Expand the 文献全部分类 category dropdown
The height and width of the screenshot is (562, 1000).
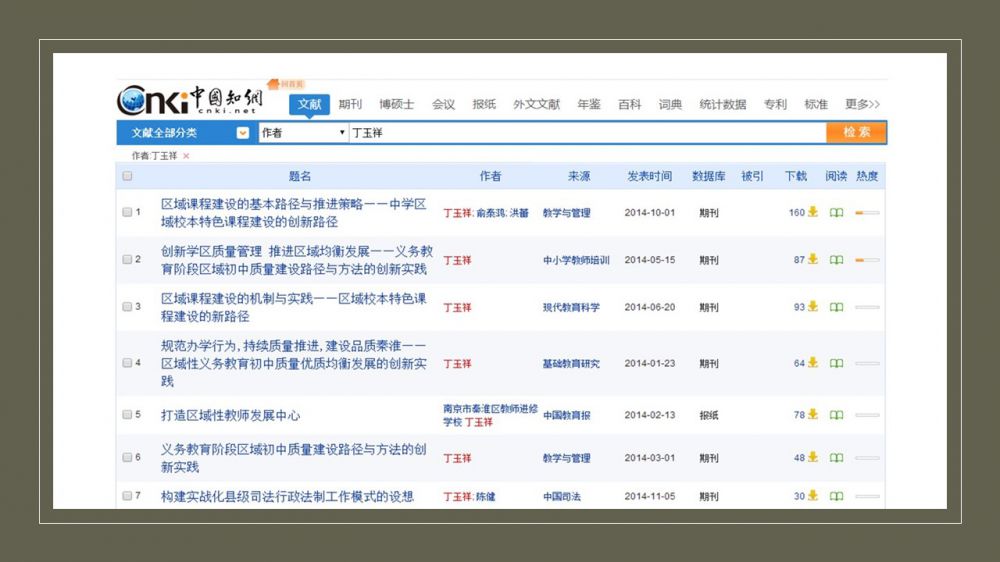click(x=242, y=133)
